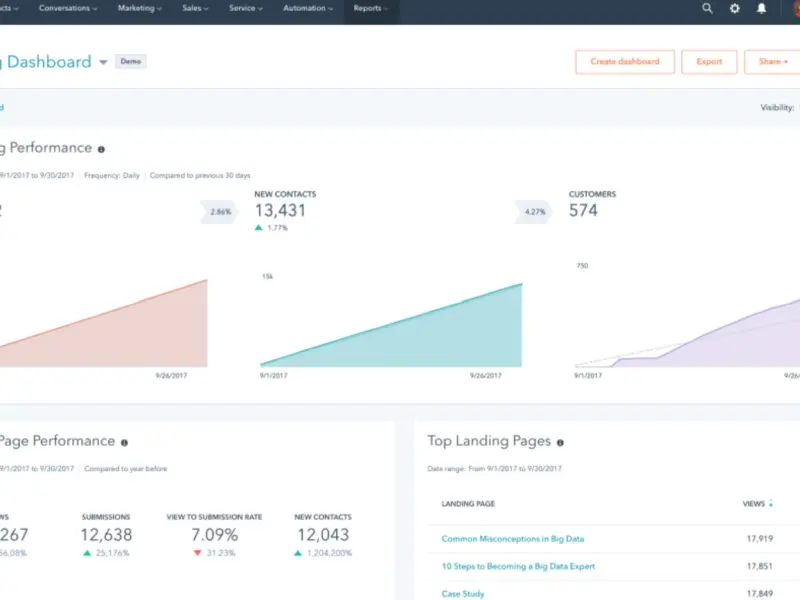Expand the Conversations navigation dropdown
The image size is (800, 600).
[x=68, y=8]
